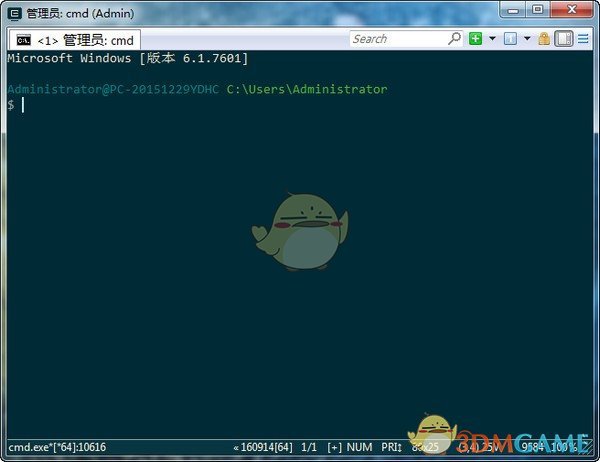Image resolution: width=600 pixels, height=462 pixels.
Task: Open the dropdown arrow next to the green plus
Action: (x=492, y=38)
